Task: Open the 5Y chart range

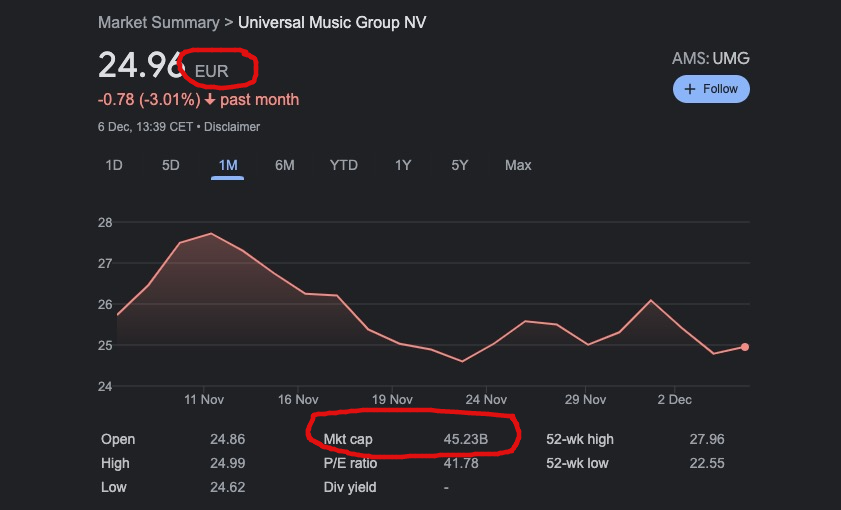Action: pos(460,165)
